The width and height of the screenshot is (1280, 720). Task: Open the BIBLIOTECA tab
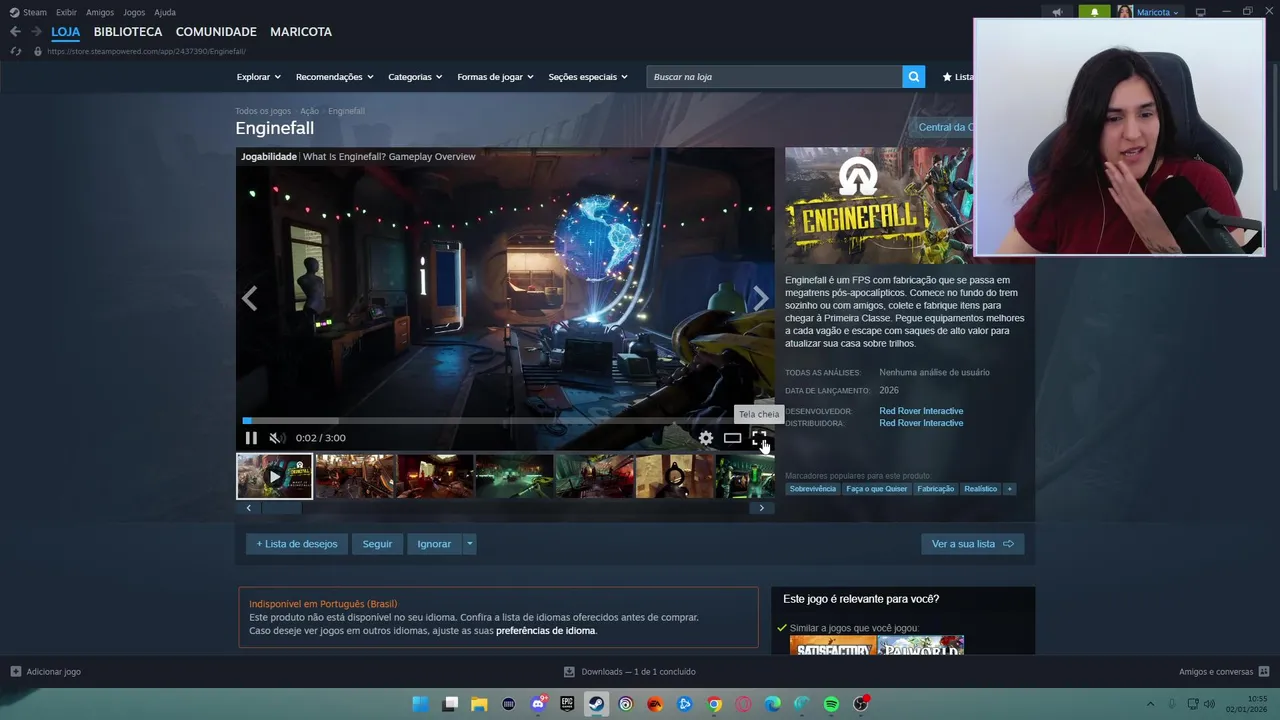tap(128, 32)
